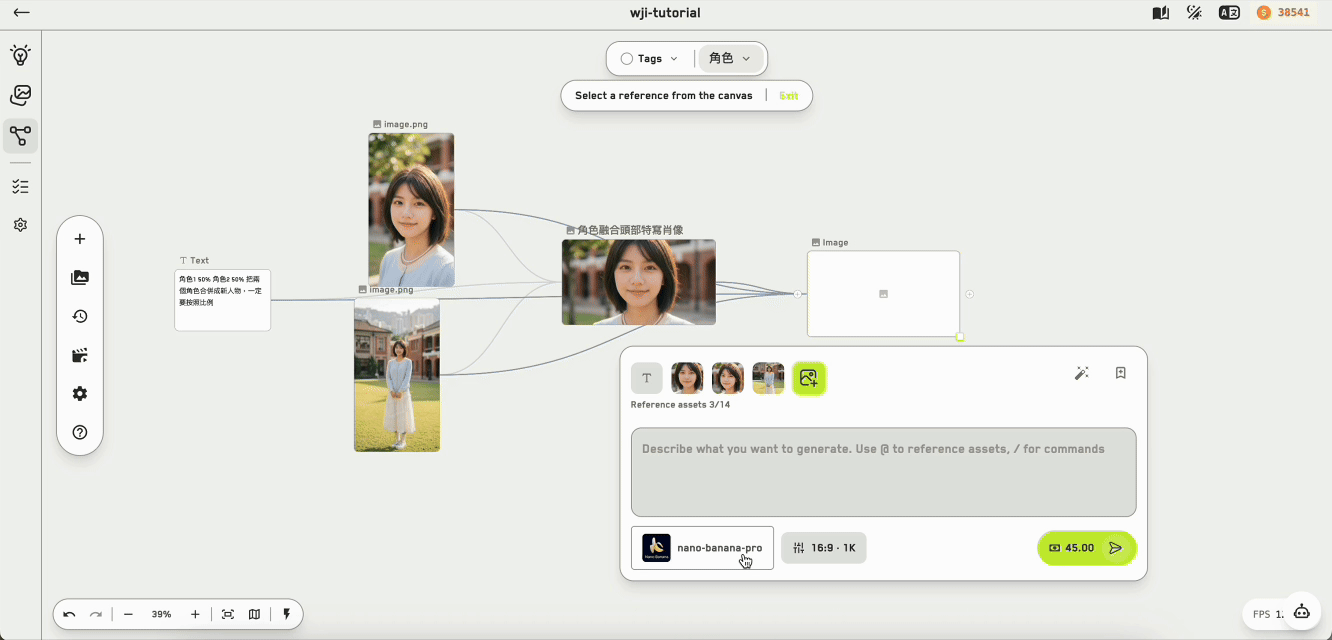Add a reference asset from canvas
This screenshot has width=1332, height=640.
[809, 378]
